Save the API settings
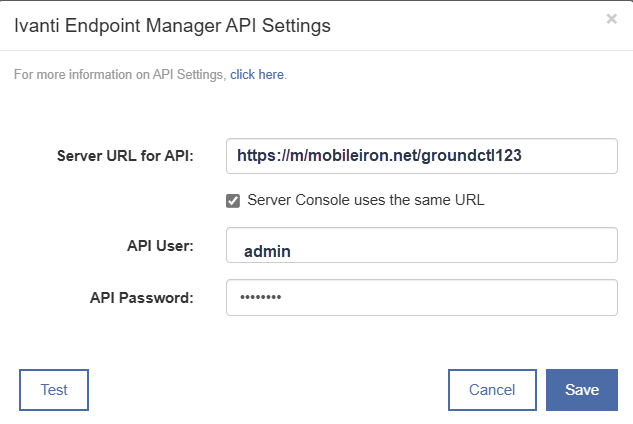633x424 pixels. [x=582, y=390]
